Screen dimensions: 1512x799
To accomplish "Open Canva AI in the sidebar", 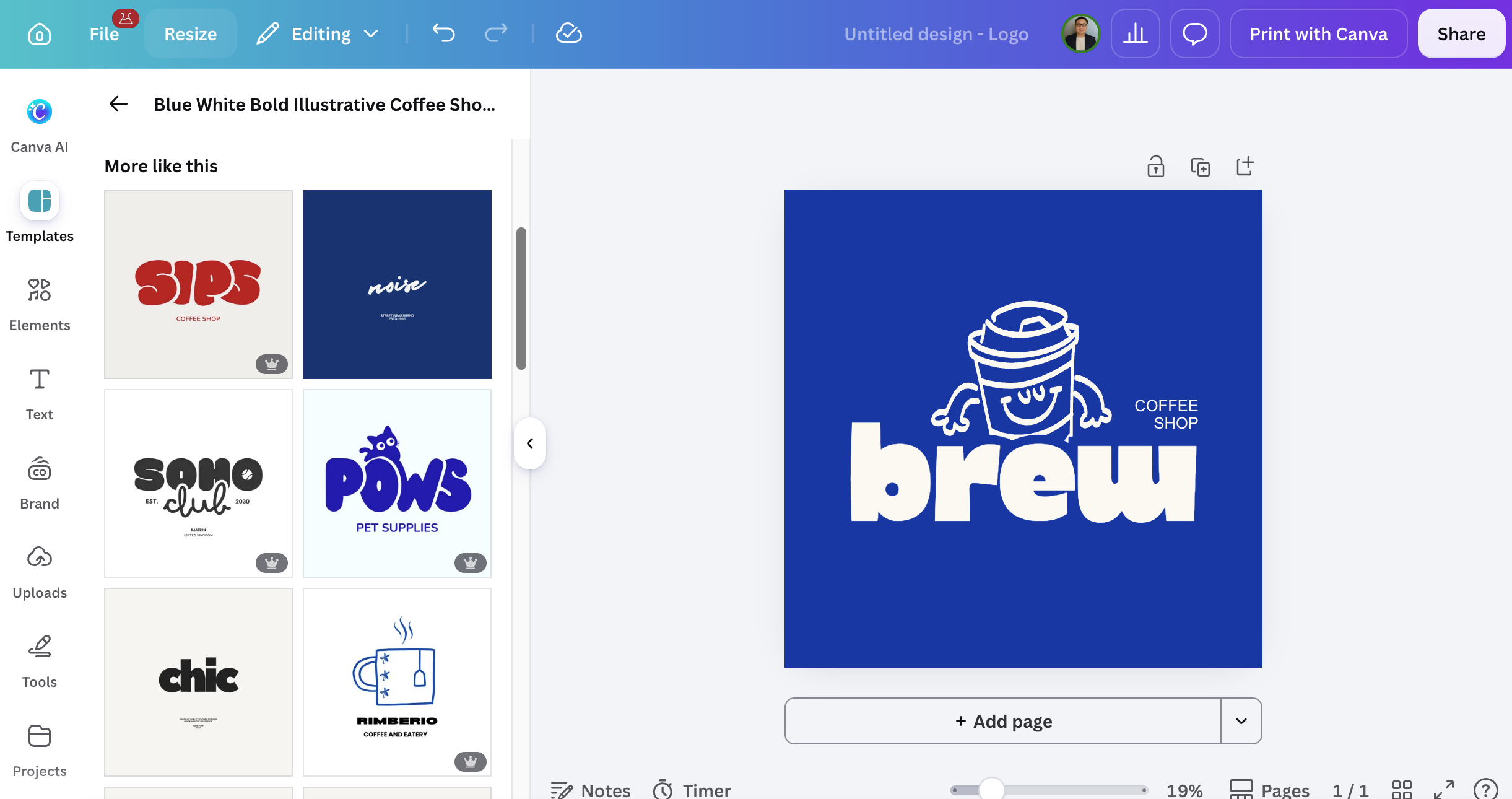I will click(40, 126).
